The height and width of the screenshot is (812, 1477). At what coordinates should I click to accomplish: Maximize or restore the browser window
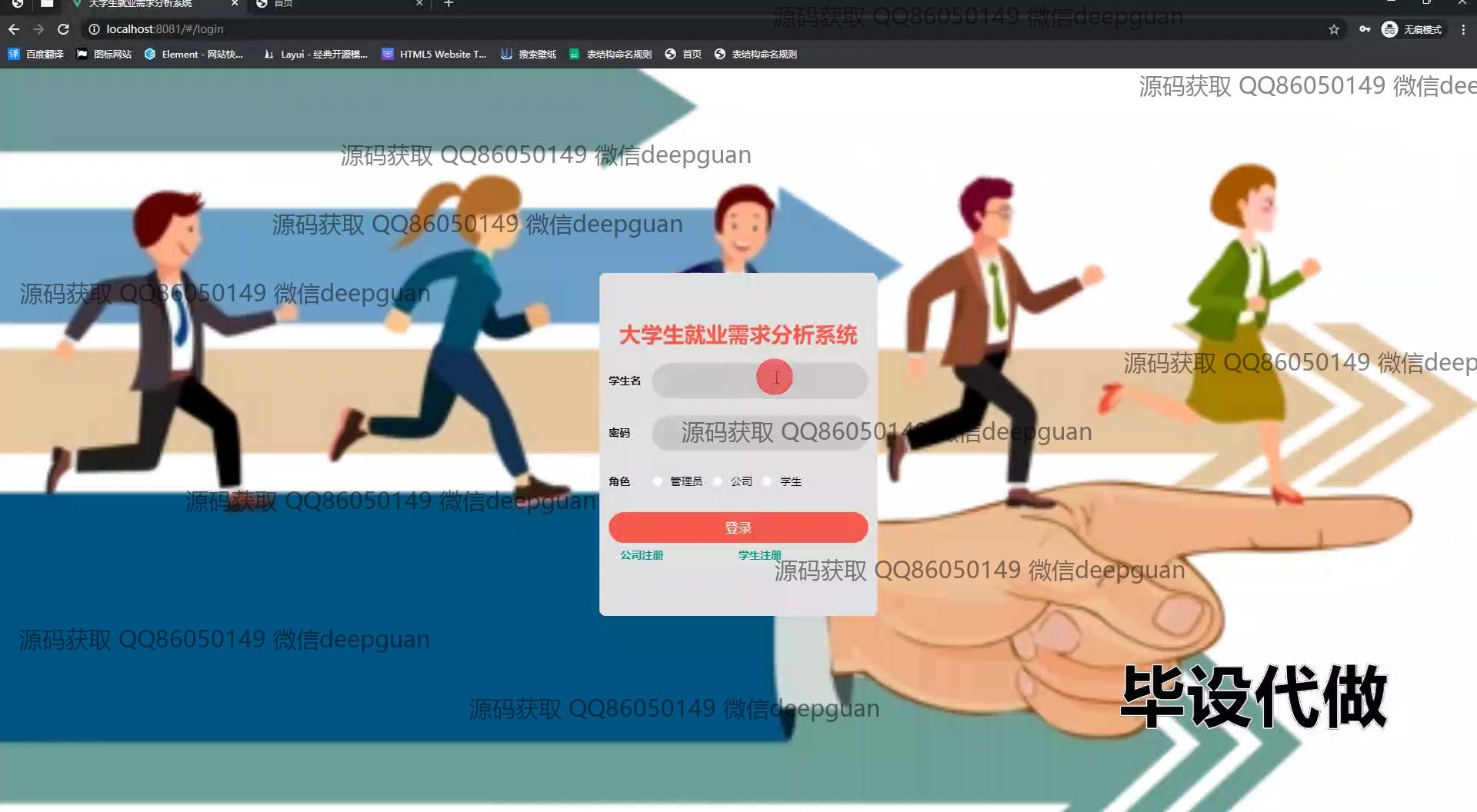pos(1426,2)
